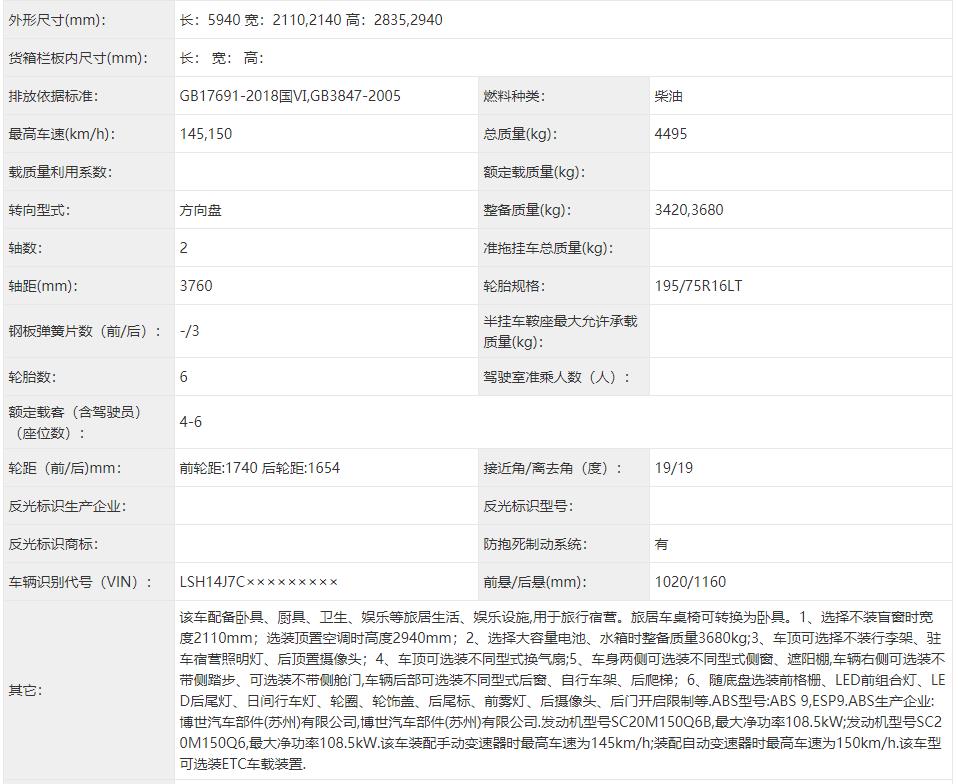Select wheelbase value 3760
The width and height of the screenshot is (958, 784).
(196, 286)
